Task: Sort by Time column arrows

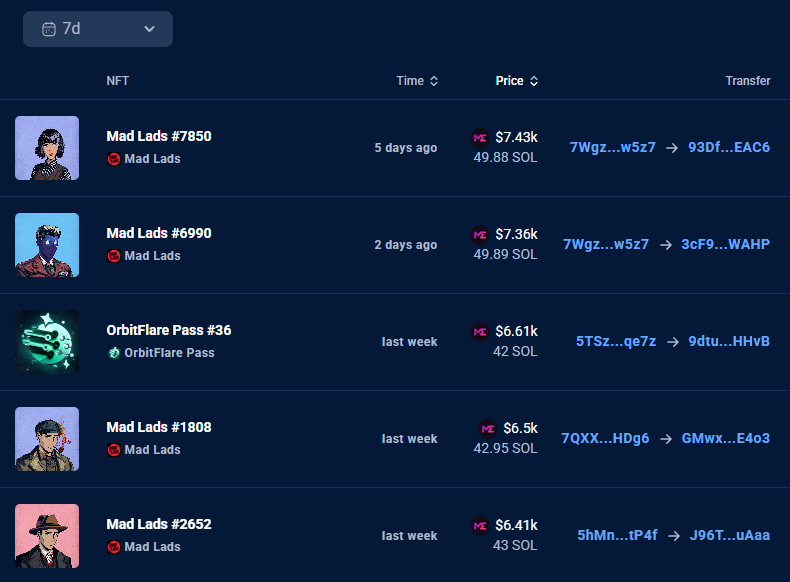Action: (x=434, y=81)
